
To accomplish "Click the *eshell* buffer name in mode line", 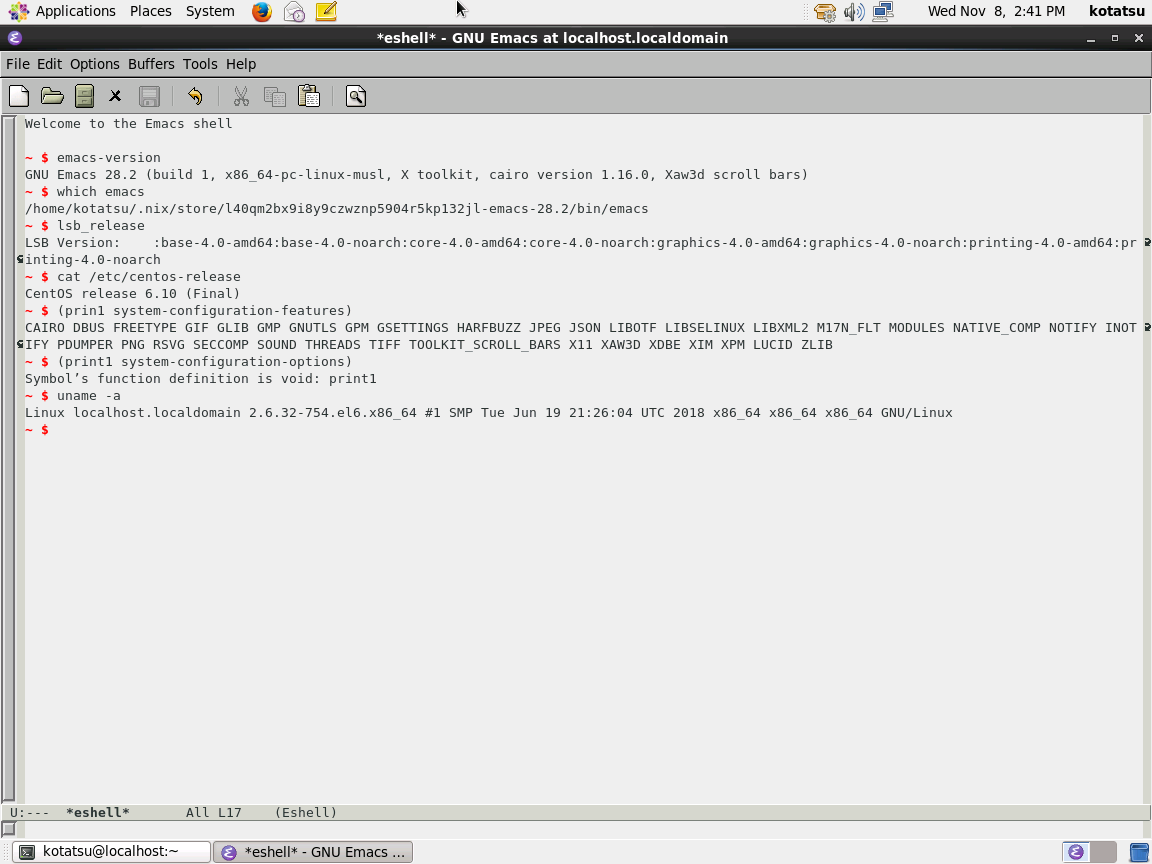I will click(97, 813).
